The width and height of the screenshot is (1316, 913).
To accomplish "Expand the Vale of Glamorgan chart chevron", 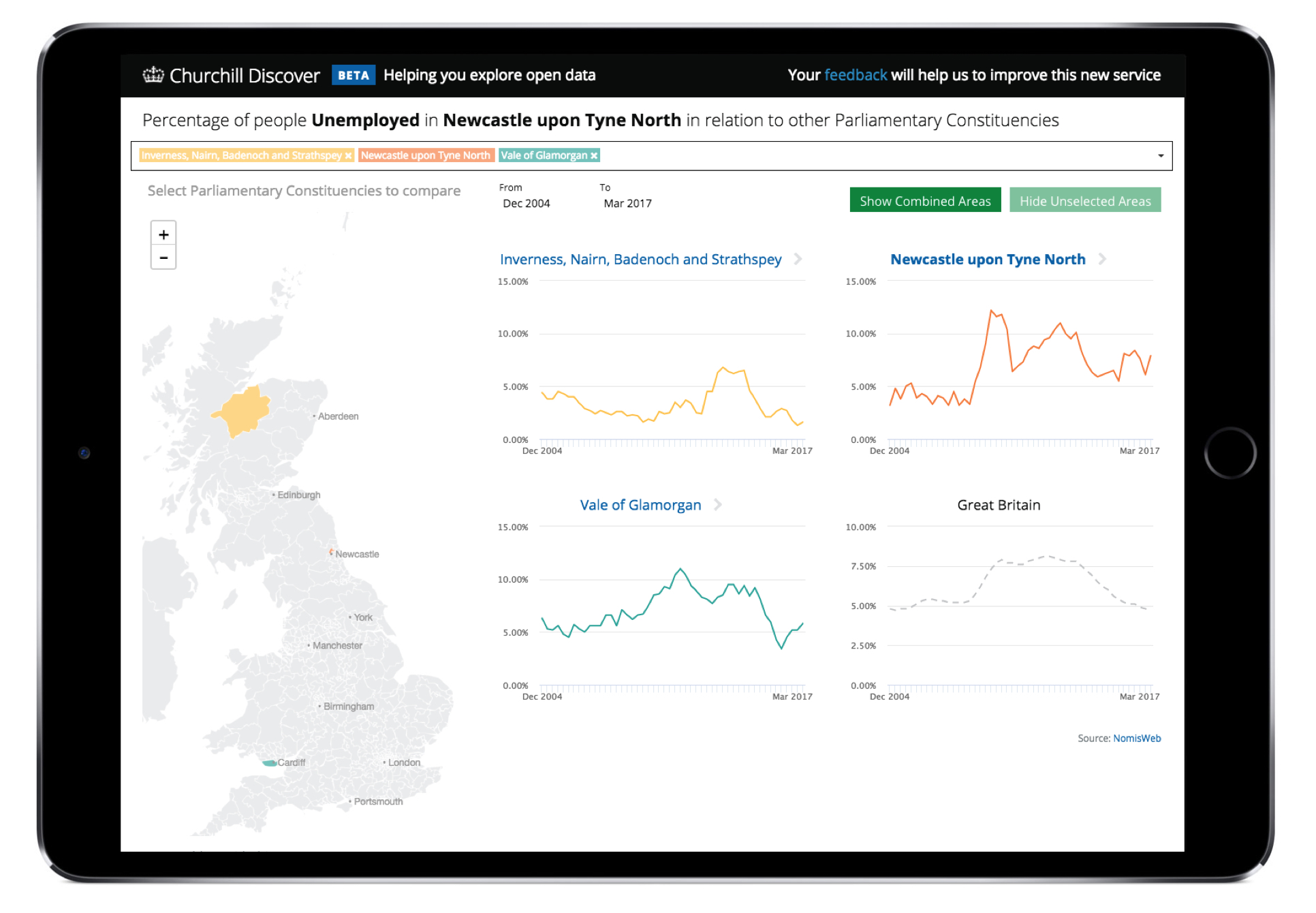I will [717, 505].
